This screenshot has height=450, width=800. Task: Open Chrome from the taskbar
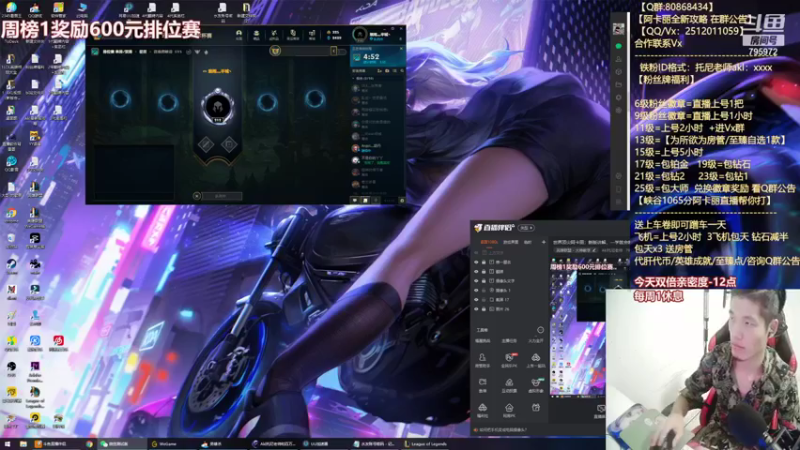(x=89, y=444)
